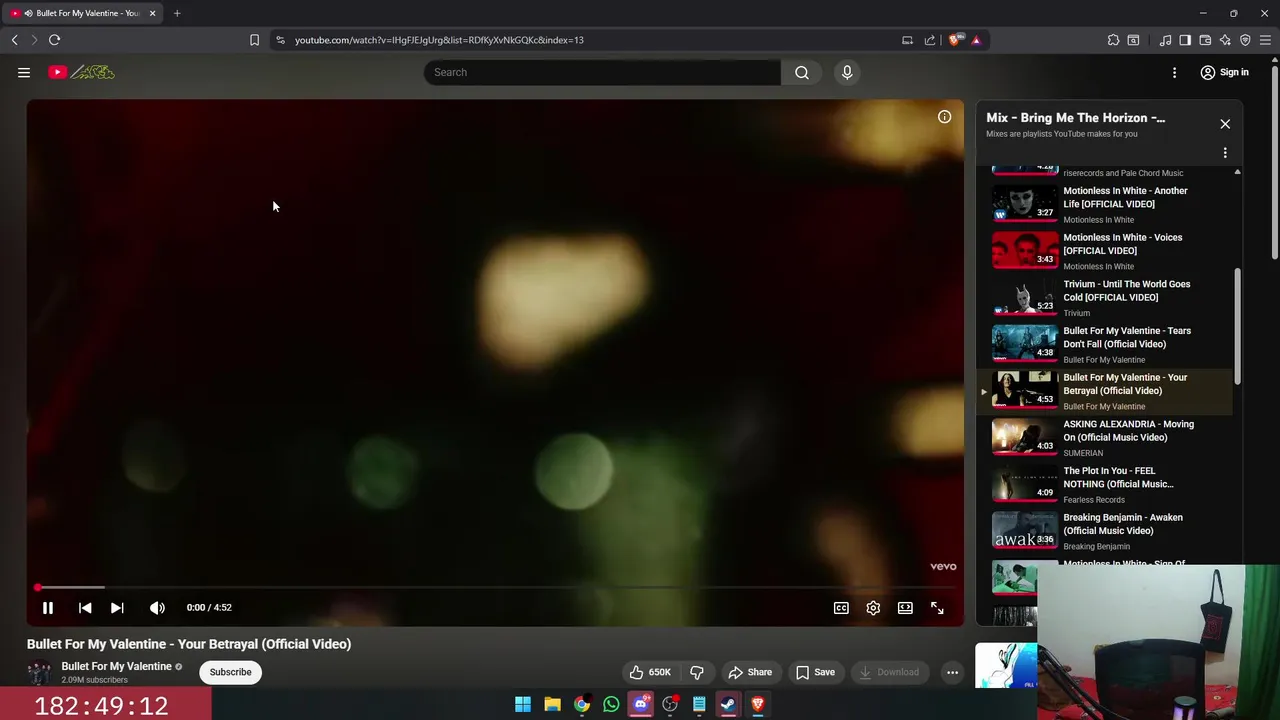1280x720 pixels.
Task: Play Trivium - Until The World Goes Cold
Action: 1106,297
